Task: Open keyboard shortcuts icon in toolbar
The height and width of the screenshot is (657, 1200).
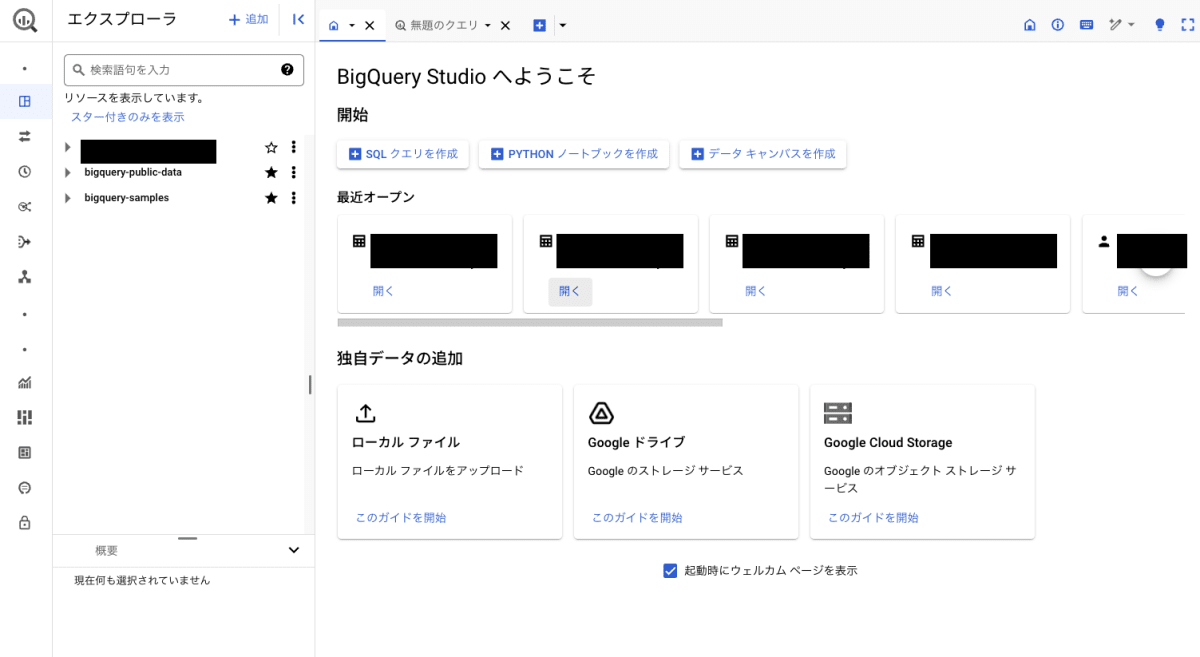Action: pos(1086,25)
